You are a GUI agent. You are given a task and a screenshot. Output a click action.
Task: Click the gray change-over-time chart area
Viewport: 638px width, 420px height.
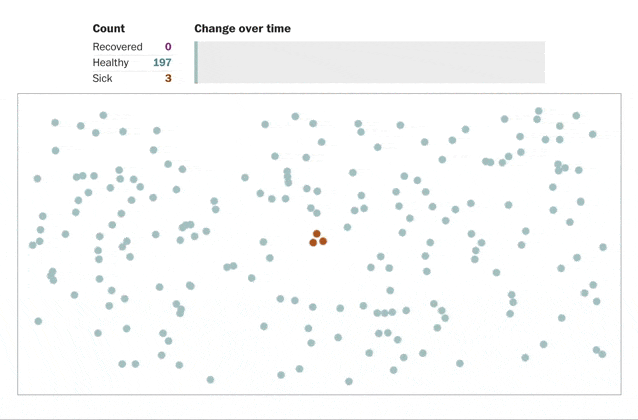click(371, 62)
